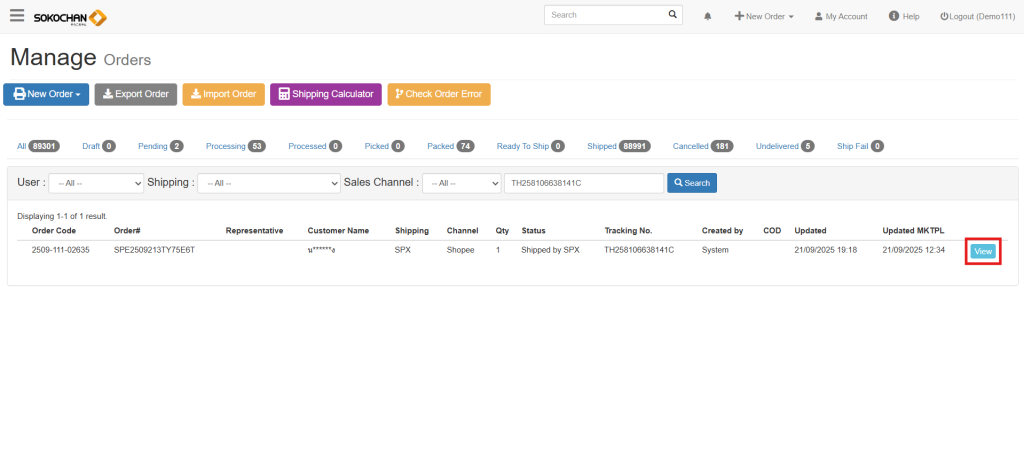The width and height of the screenshot is (1024, 463).
Task: Click the magnifier icon in top search
Action: [x=673, y=16]
